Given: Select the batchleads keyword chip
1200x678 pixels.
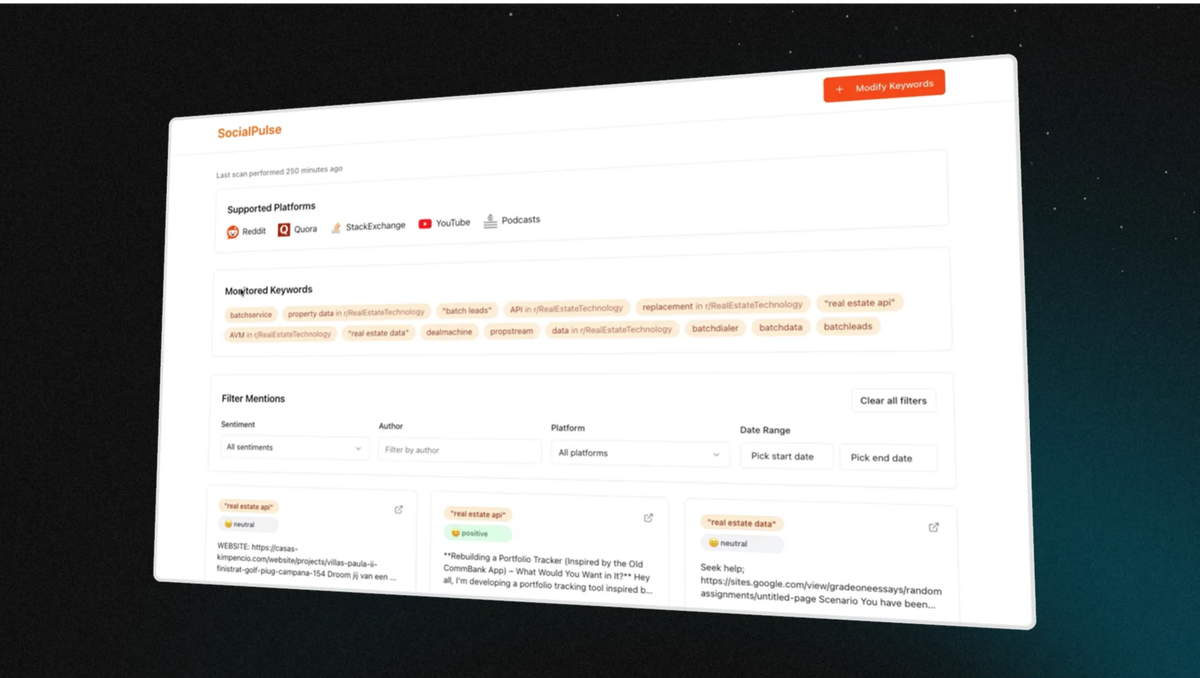Looking at the screenshot, I should [847, 326].
